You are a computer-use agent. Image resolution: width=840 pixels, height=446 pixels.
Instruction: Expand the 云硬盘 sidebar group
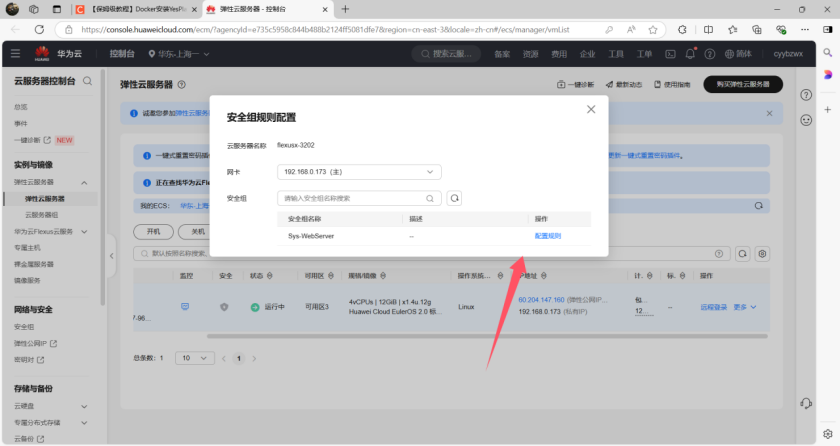tap(84, 406)
